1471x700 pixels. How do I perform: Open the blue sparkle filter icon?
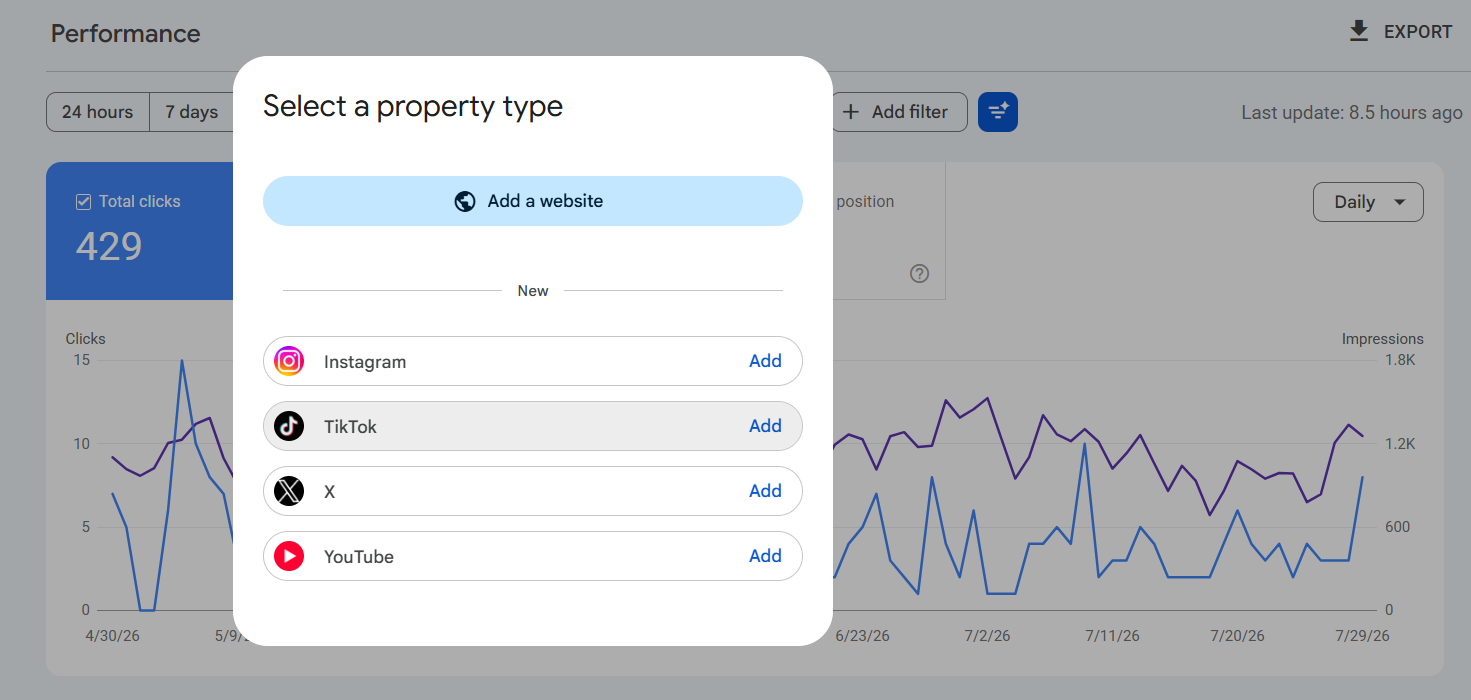click(x=998, y=112)
